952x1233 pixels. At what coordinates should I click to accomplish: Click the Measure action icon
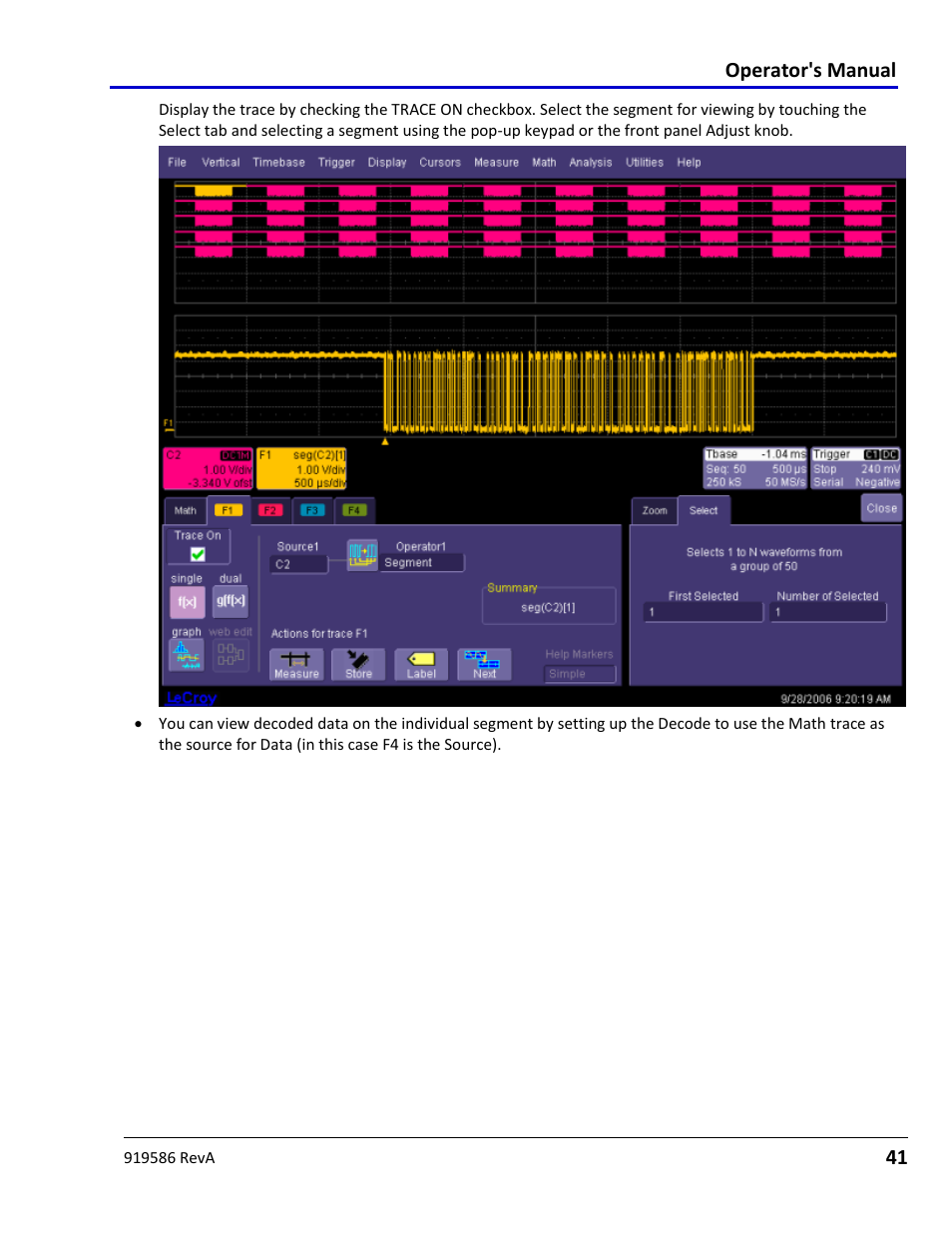[296, 664]
